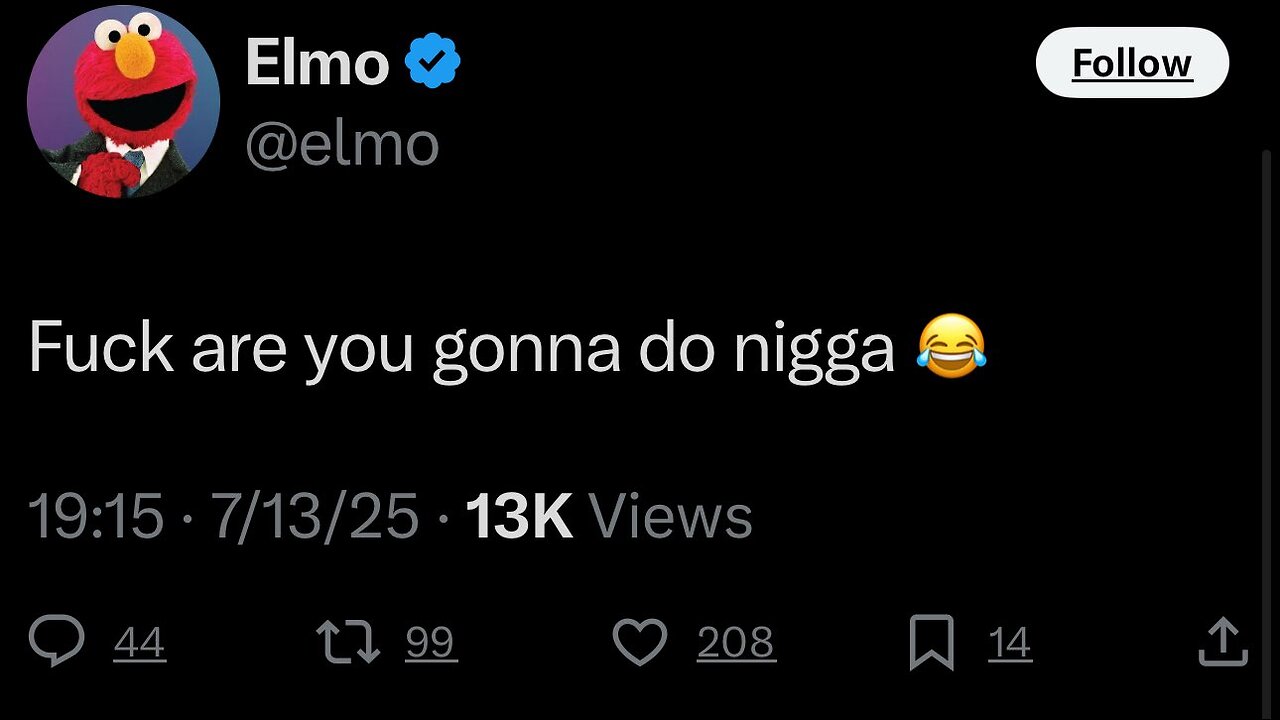This screenshot has height=720, width=1280.
Task: Click the Elmo display name
Action: pos(316,64)
